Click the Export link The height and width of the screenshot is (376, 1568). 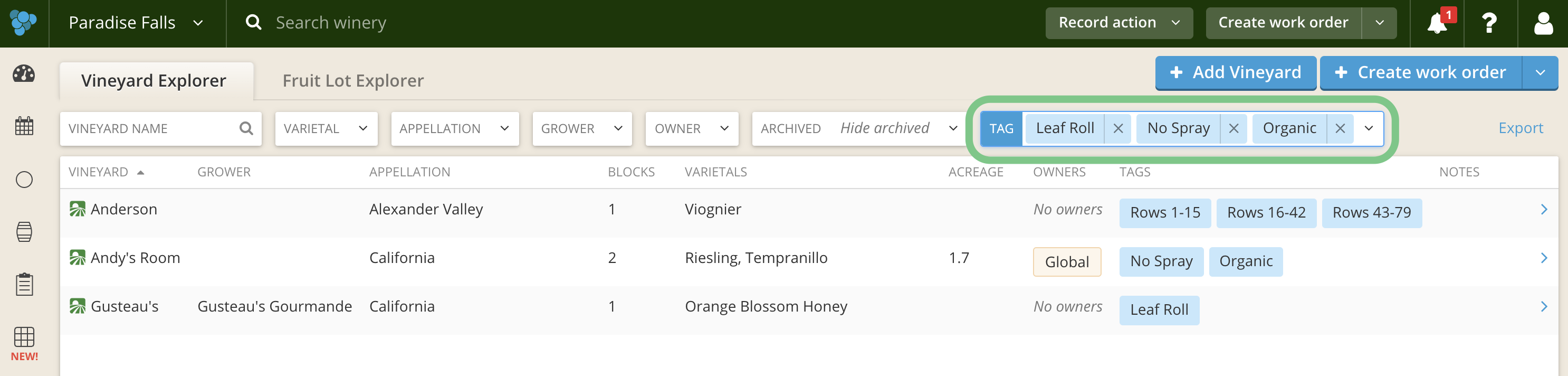click(1520, 128)
